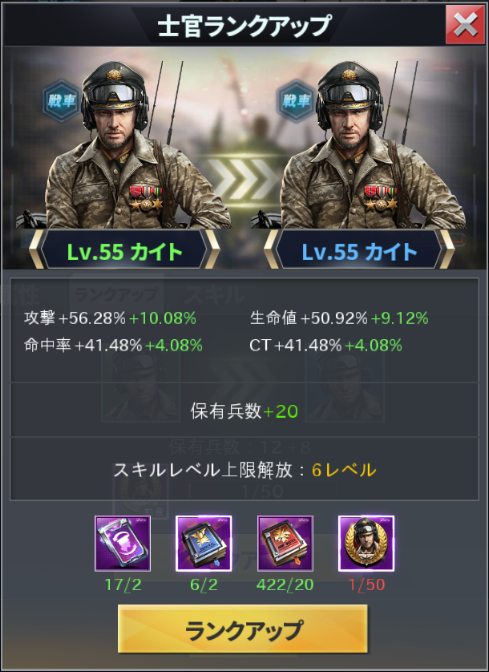Select the blue book item showing 6/2
Screen dimensions: 489x672
204,543
